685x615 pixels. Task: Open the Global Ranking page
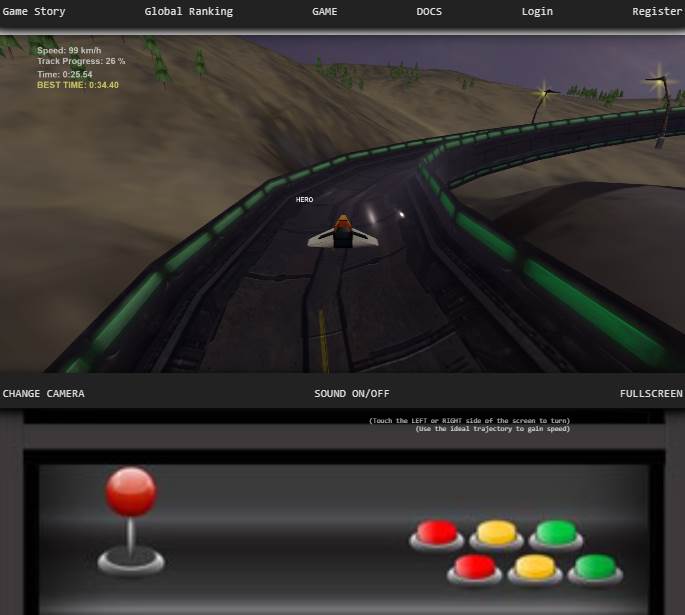(189, 12)
